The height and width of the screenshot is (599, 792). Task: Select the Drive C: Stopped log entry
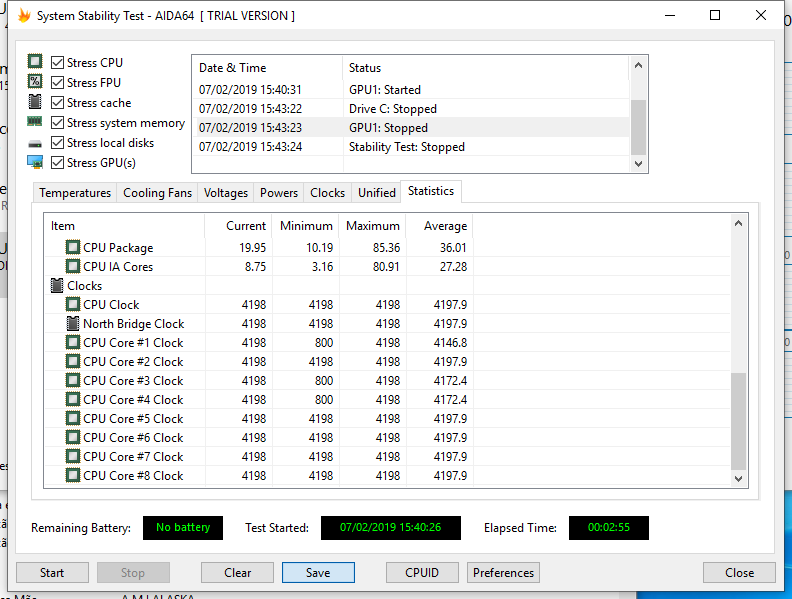(412, 109)
